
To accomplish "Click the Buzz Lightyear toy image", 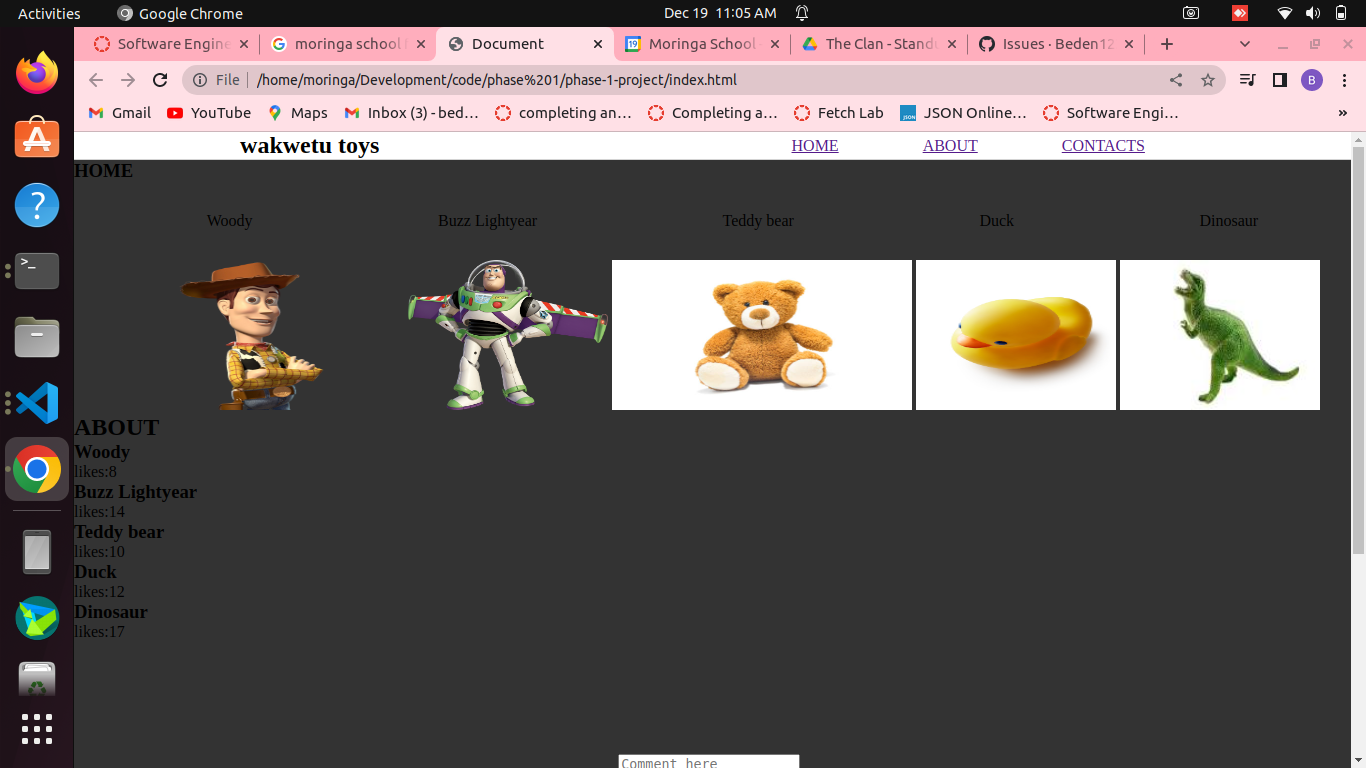I will (x=508, y=335).
